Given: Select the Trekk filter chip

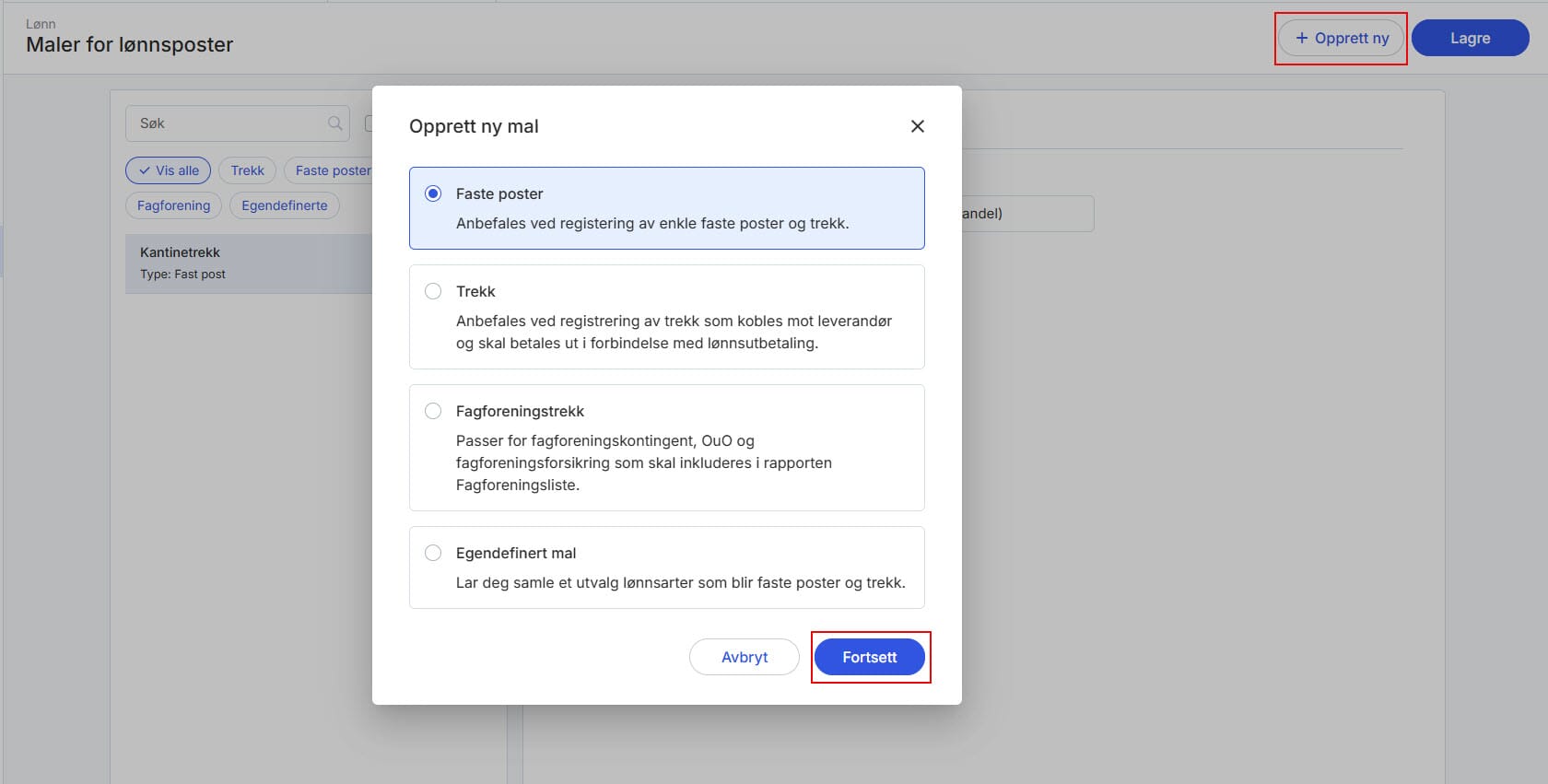Looking at the screenshot, I should pyautogui.click(x=247, y=170).
